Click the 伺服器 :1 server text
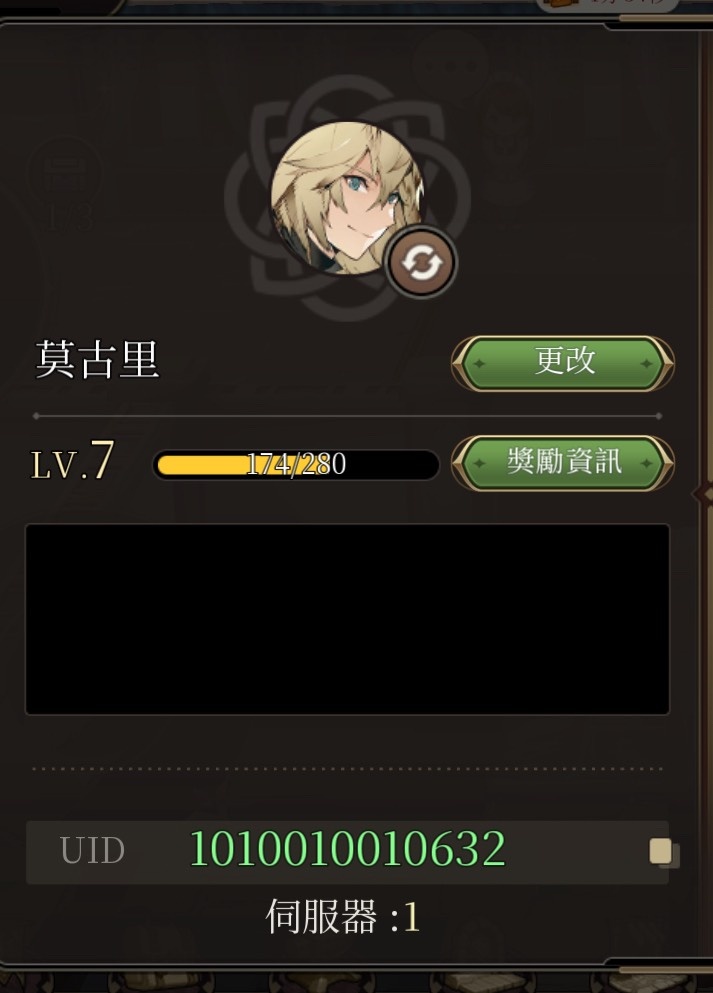Viewport: 713px width, 993px height. coord(343,916)
